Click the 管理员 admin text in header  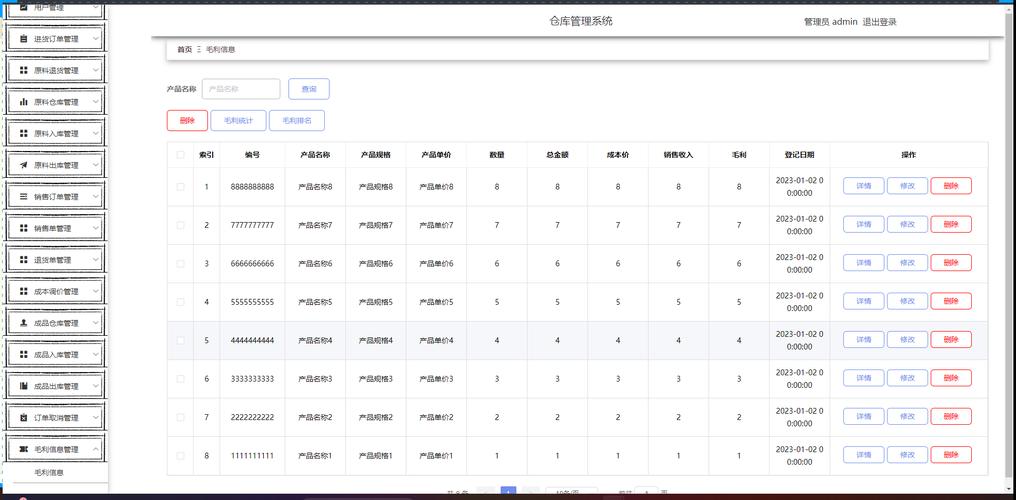pos(831,22)
